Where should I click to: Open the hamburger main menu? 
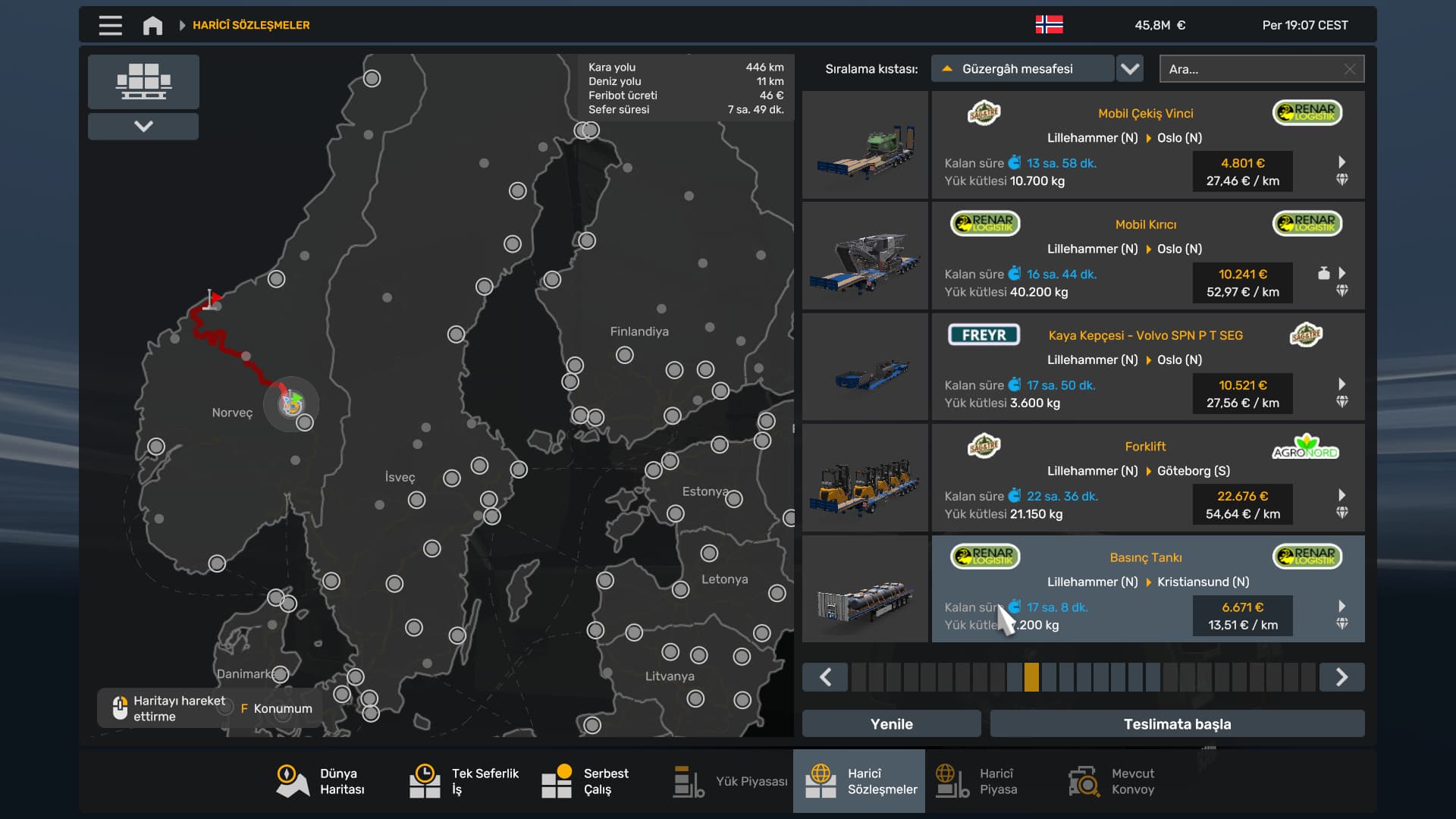(110, 25)
